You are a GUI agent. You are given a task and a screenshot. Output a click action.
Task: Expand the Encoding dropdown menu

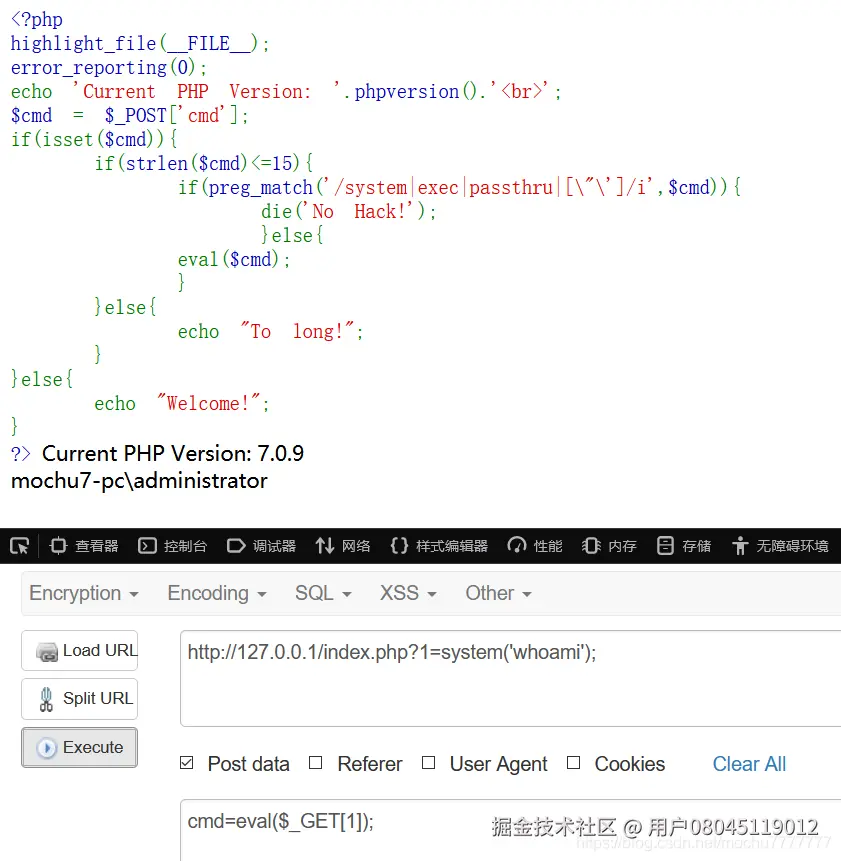pos(217,593)
